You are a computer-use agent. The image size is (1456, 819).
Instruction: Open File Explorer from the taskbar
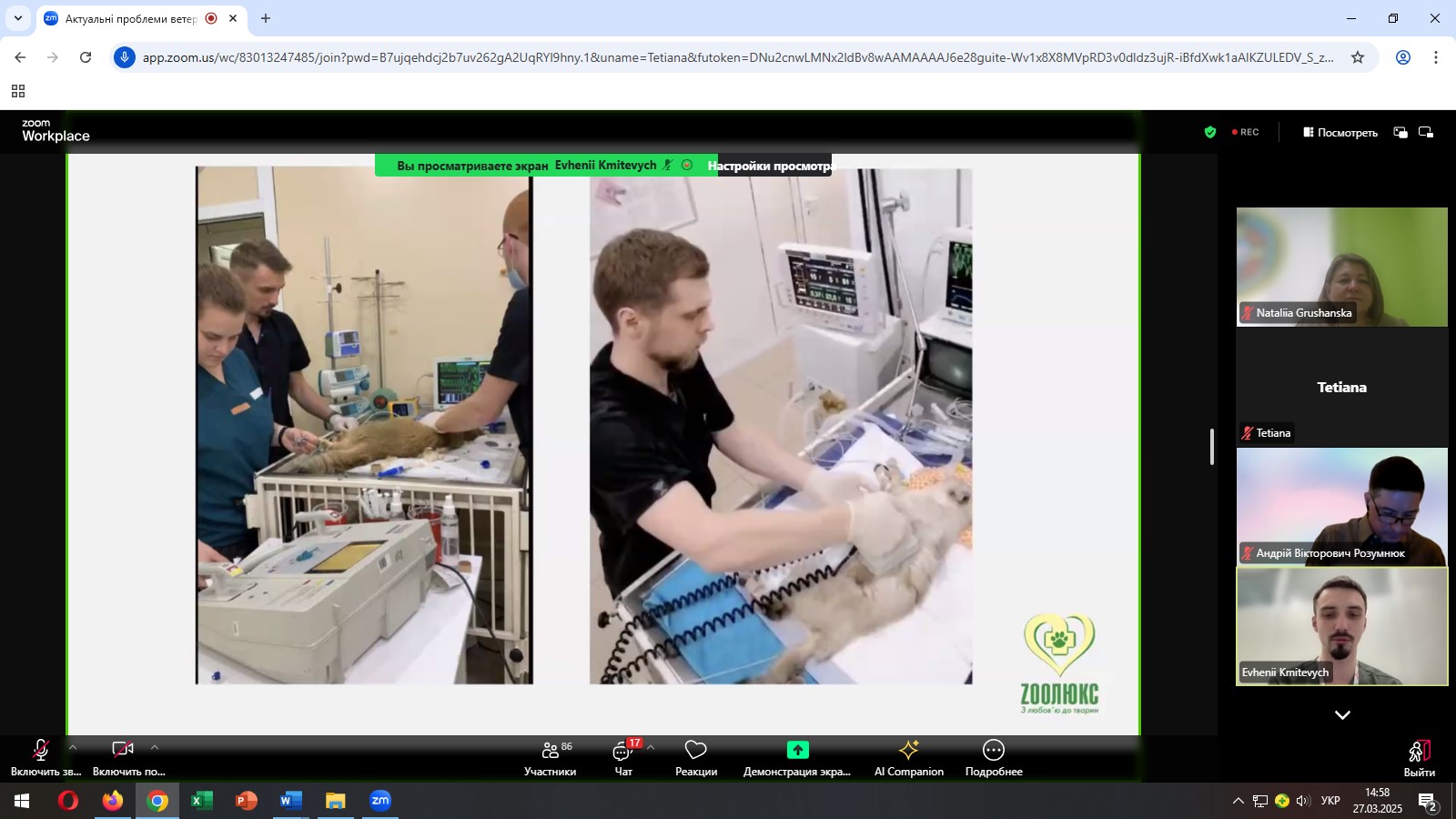(x=336, y=801)
